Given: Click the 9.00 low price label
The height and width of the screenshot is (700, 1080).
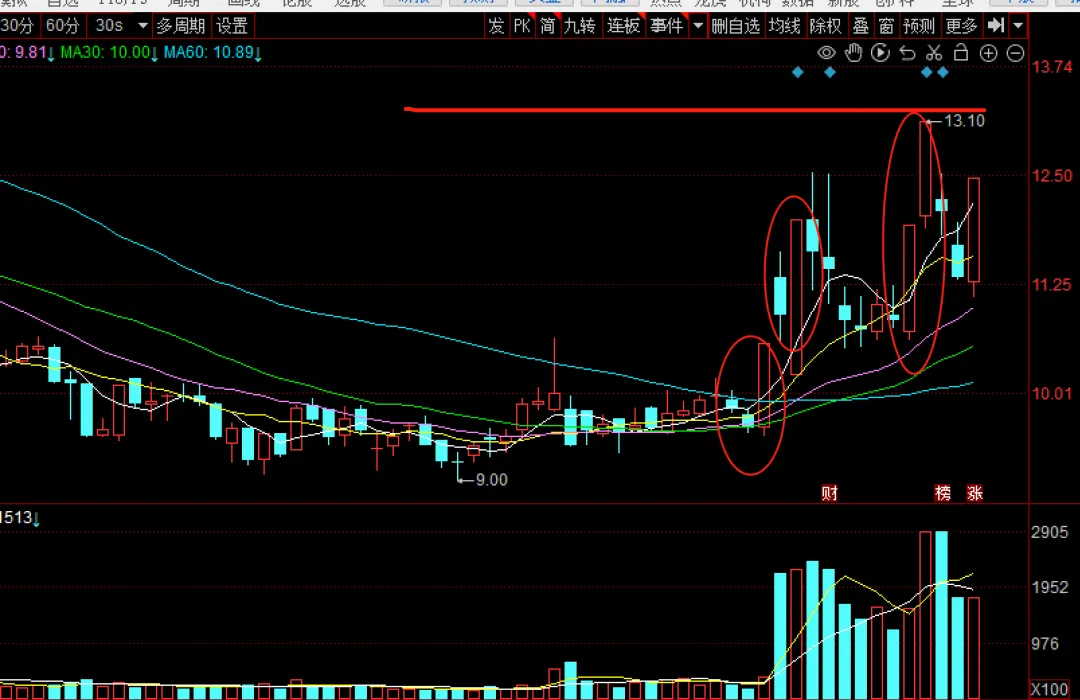Looking at the screenshot, I should click(492, 480).
